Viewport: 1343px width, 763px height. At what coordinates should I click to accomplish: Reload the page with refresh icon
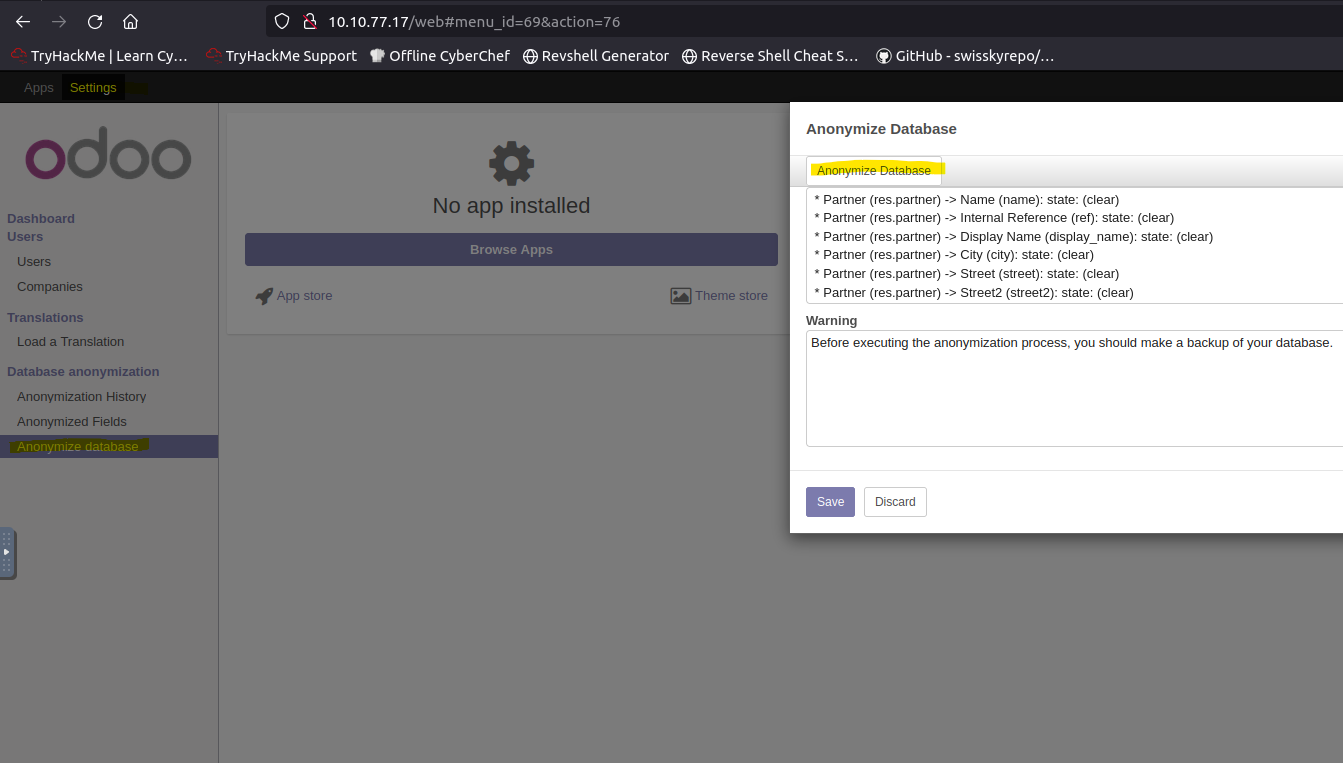[95, 21]
